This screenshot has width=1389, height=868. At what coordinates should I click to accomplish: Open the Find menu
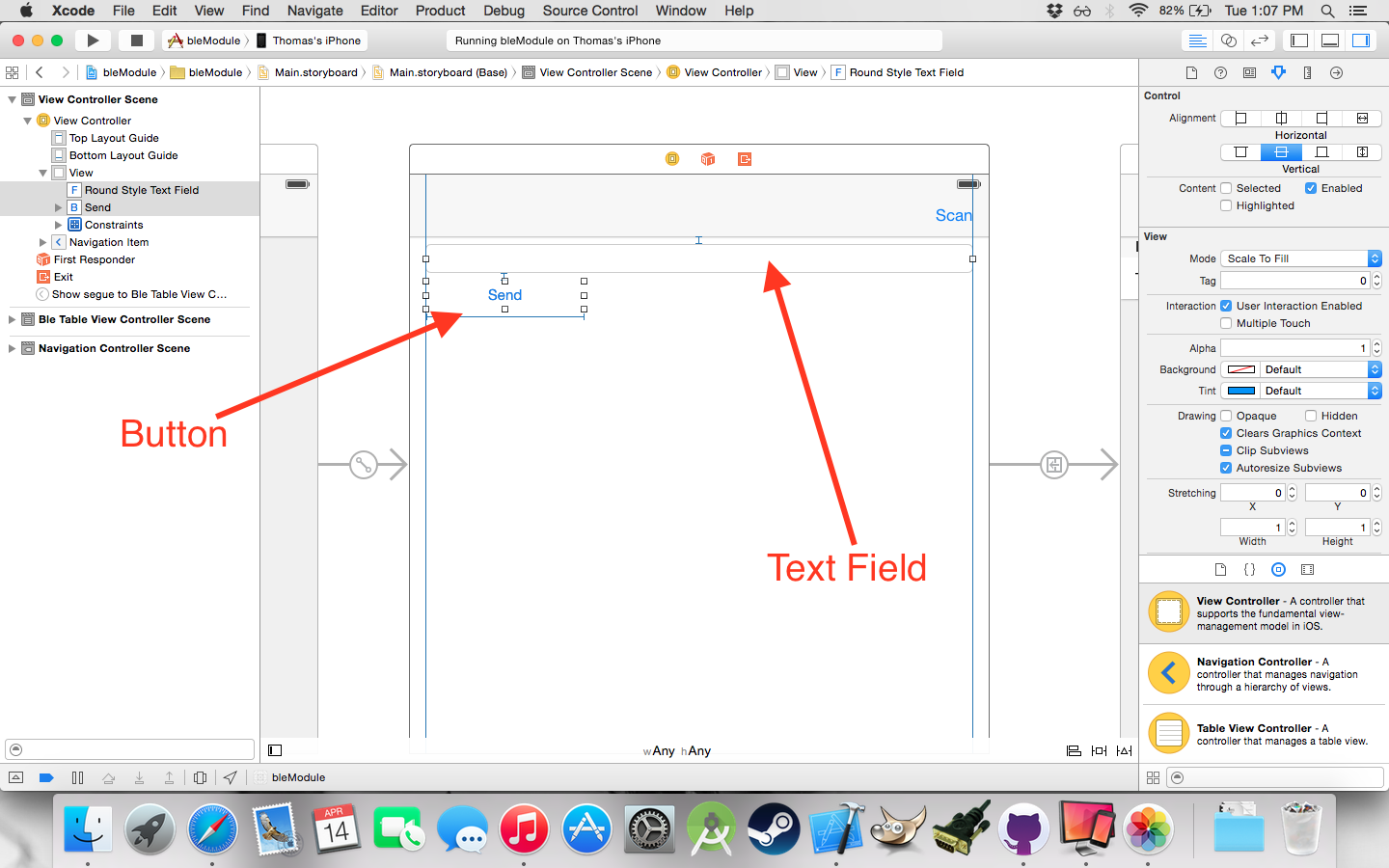[256, 11]
